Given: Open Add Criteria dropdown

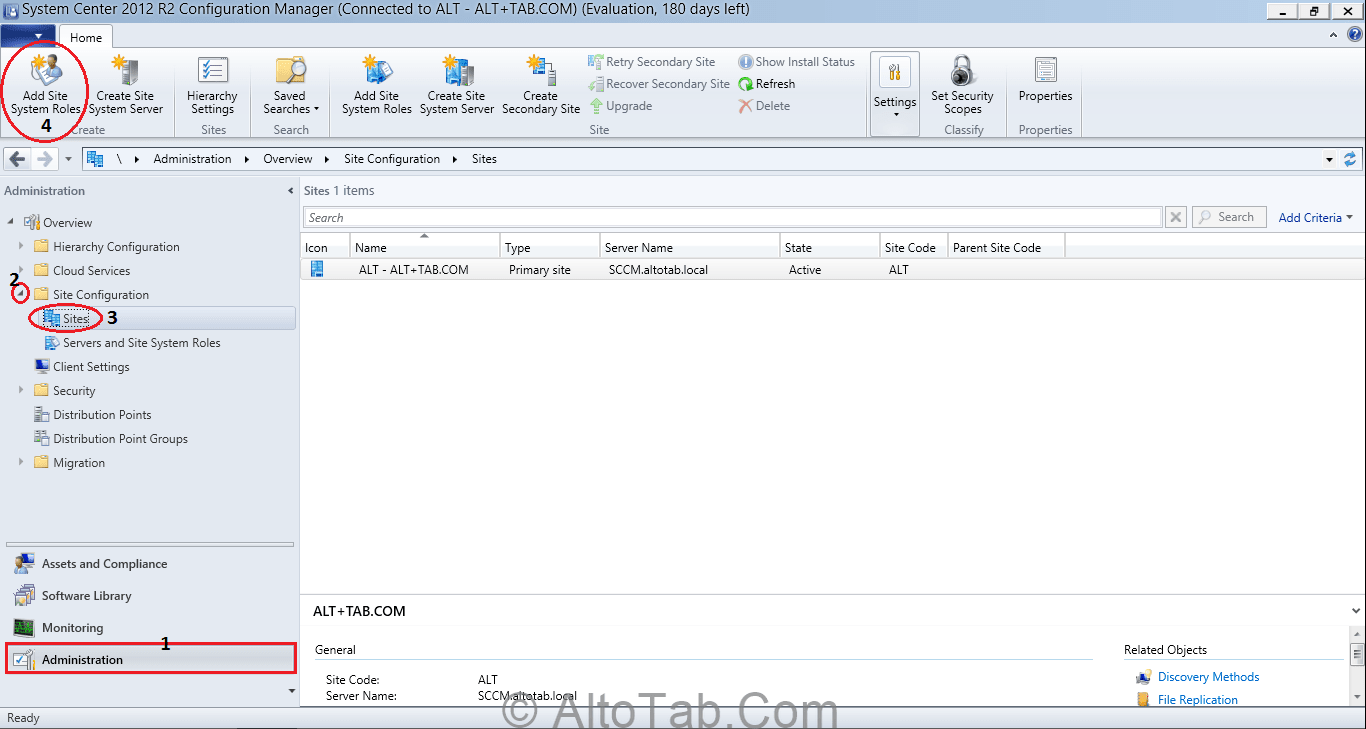Looking at the screenshot, I should (1315, 217).
